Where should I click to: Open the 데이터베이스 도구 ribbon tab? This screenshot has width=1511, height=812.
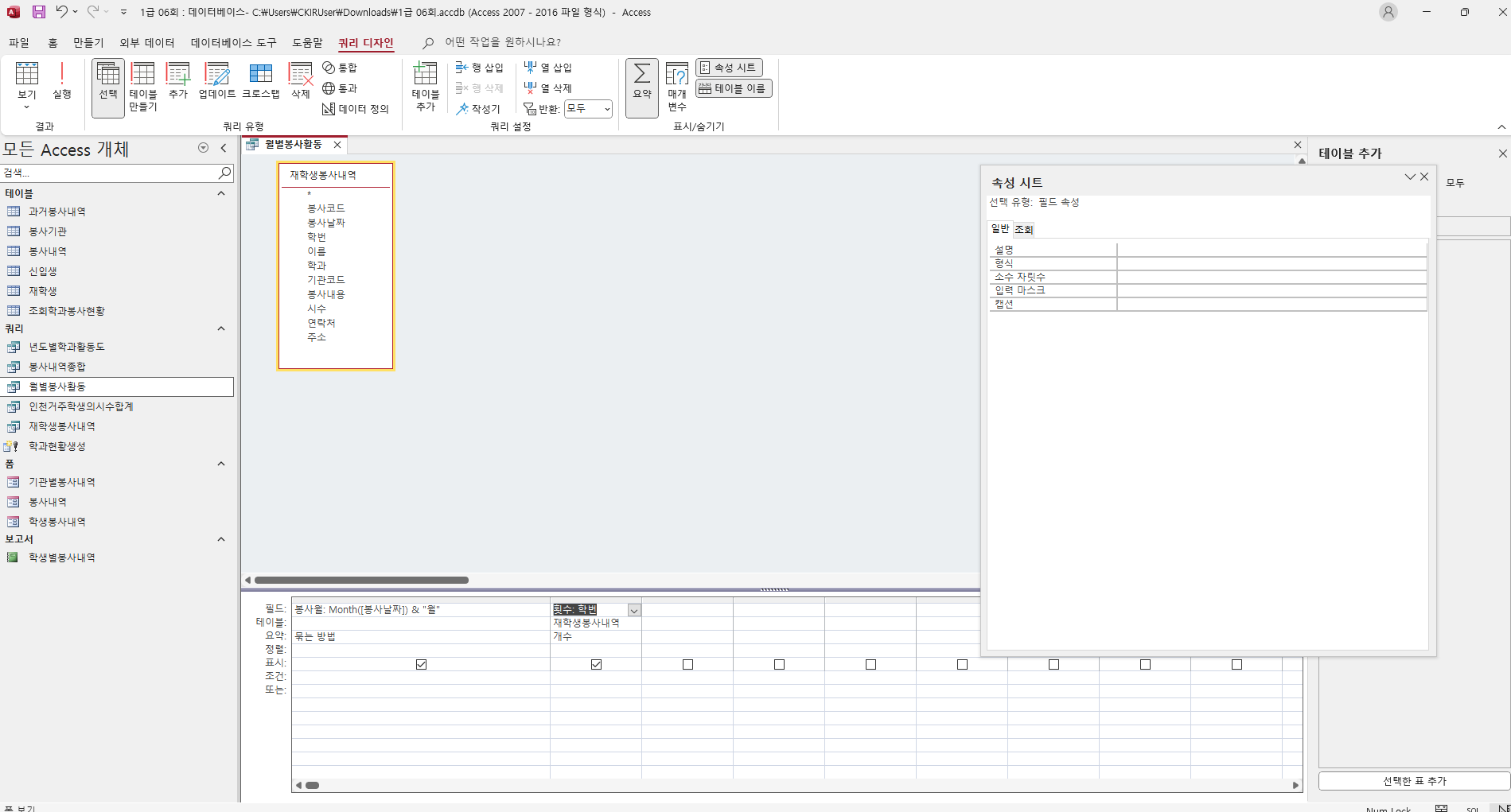[233, 43]
